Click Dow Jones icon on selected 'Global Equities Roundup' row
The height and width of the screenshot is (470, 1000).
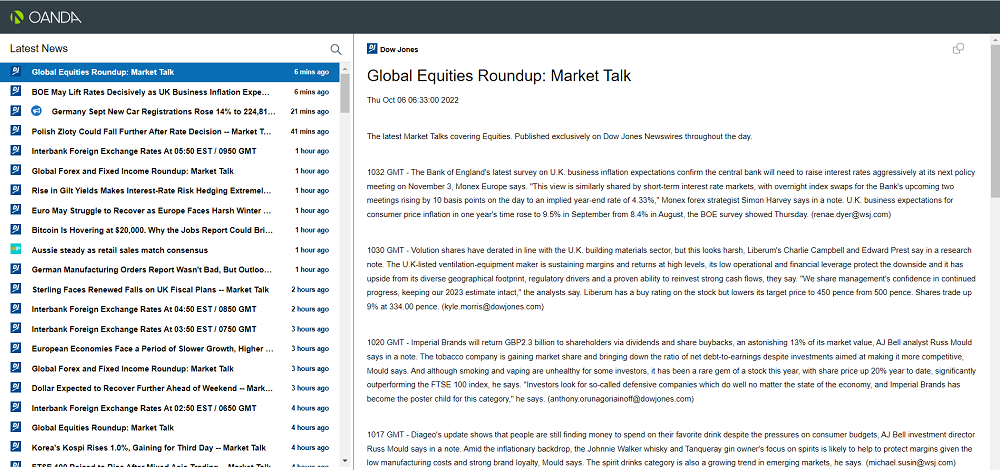click(16, 71)
